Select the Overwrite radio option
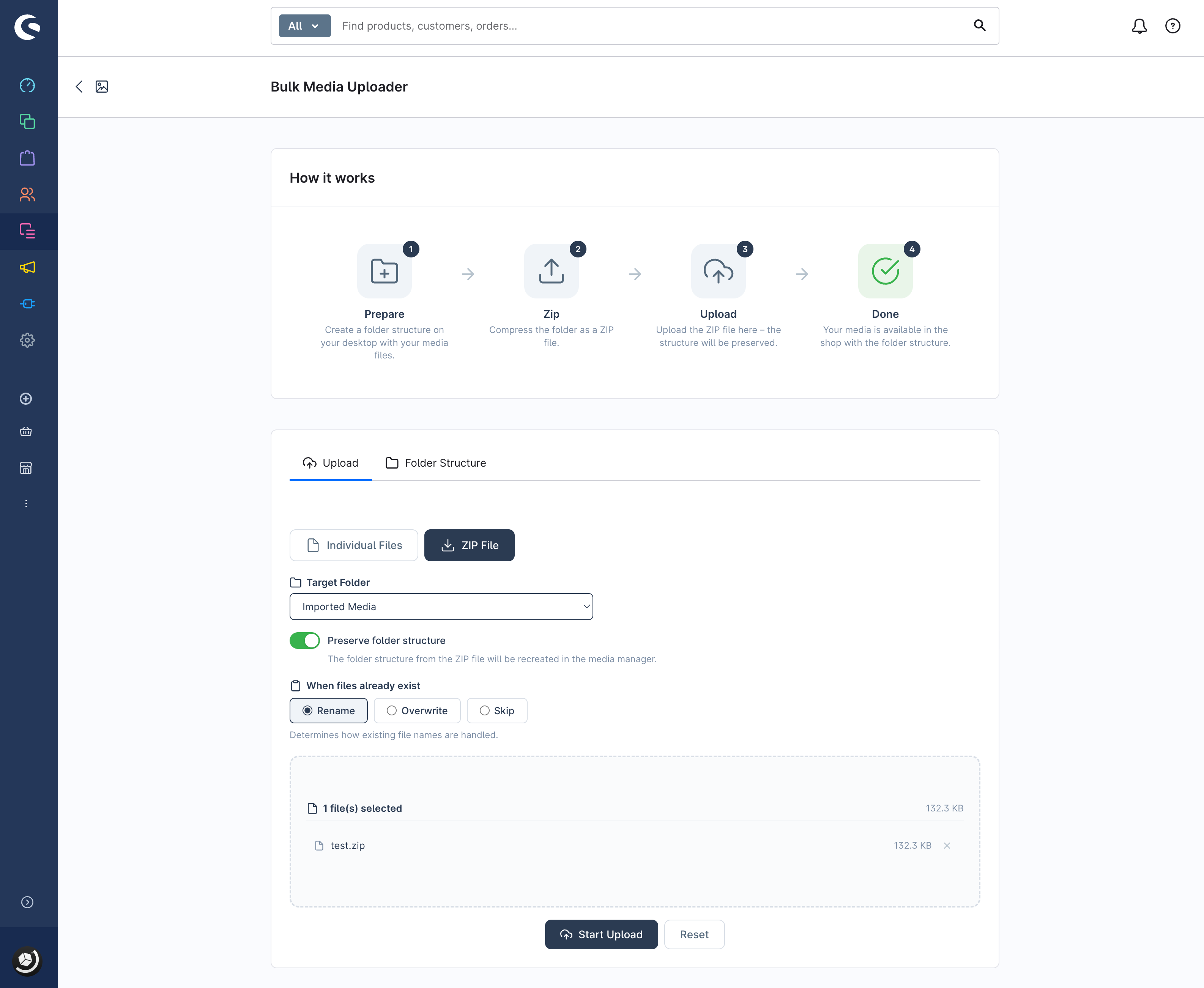The image size is (1204, 988). tap(417, 711)
